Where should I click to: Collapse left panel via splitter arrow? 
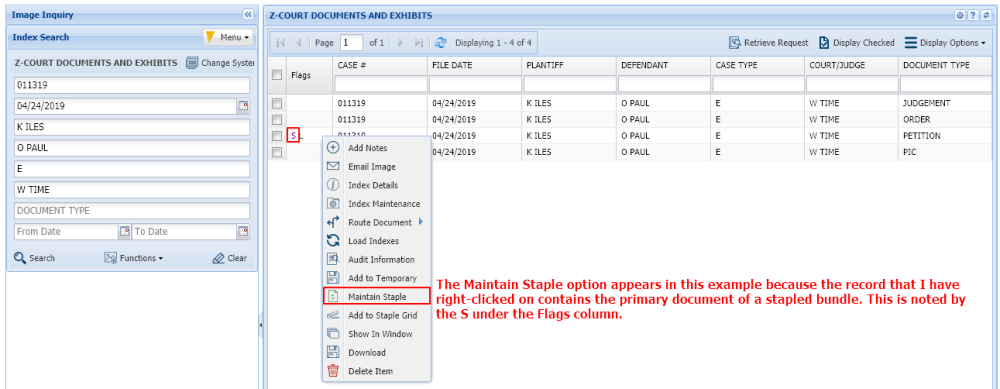(260, 325)
